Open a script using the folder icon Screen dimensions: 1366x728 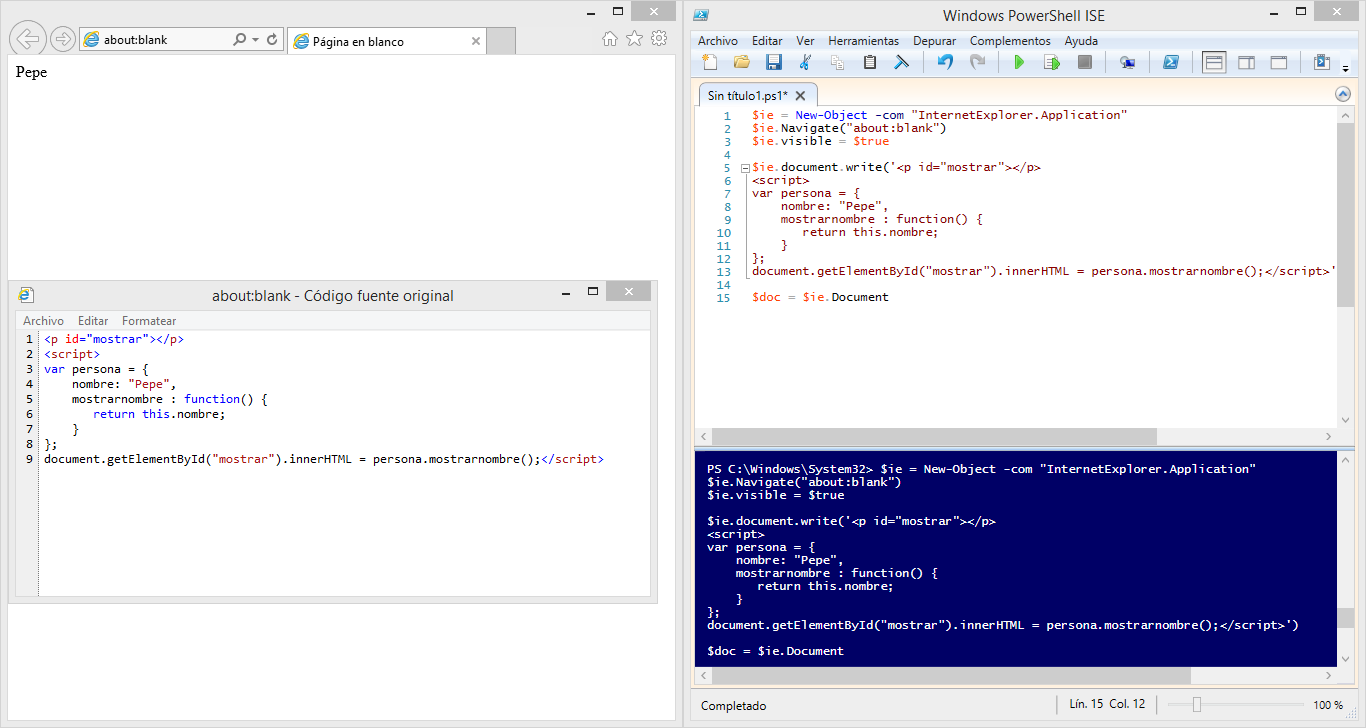point(741,63)
